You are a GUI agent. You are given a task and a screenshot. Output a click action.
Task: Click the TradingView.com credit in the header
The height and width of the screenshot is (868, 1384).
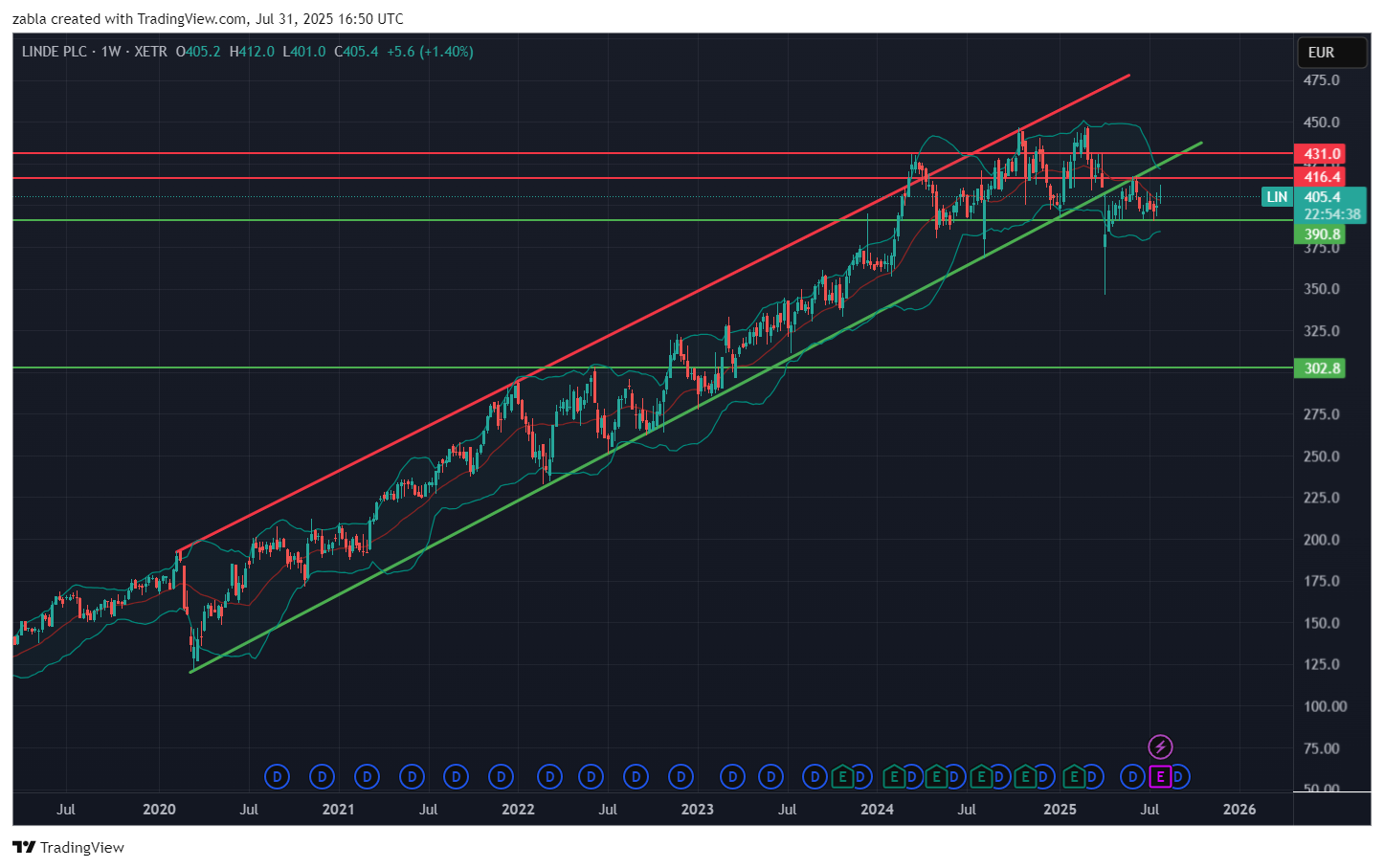(x=191, y=19)
